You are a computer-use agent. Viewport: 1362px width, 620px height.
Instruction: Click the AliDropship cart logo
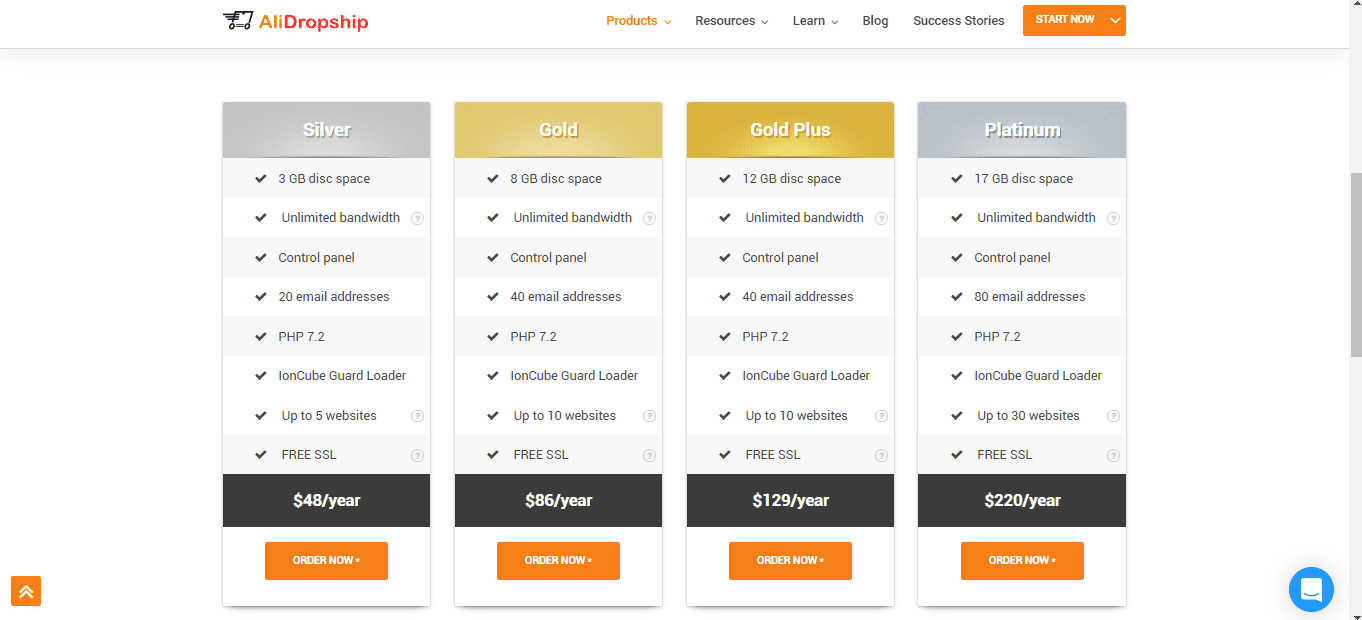[295, 20]
